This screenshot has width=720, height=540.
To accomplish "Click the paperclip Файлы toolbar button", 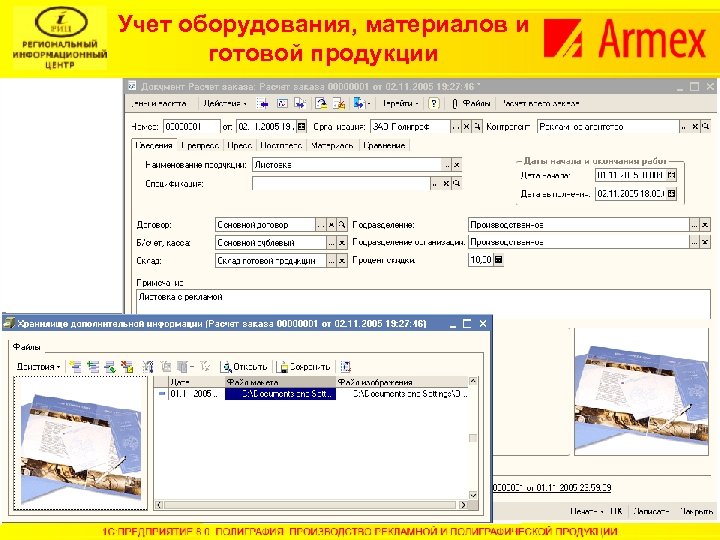I will pyautogui.click(x=471, y=104).
